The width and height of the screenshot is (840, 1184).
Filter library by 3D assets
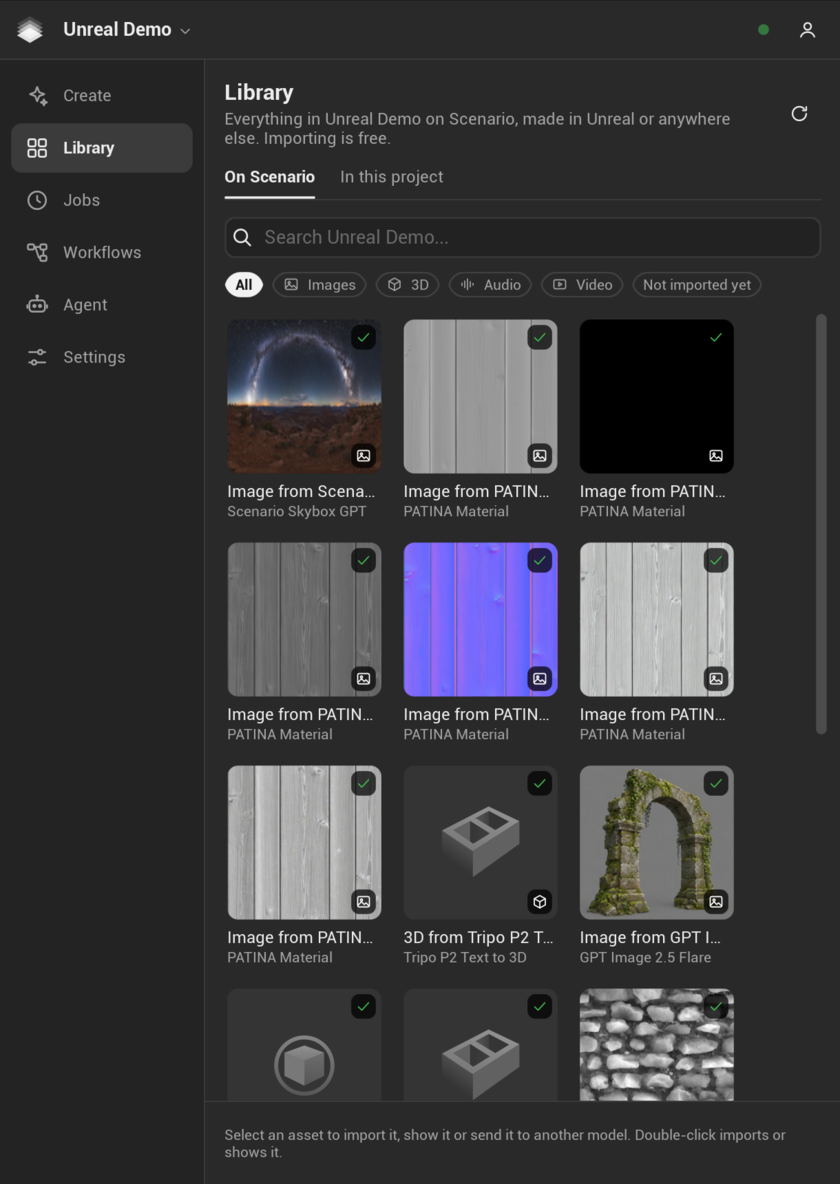point(408,285)
